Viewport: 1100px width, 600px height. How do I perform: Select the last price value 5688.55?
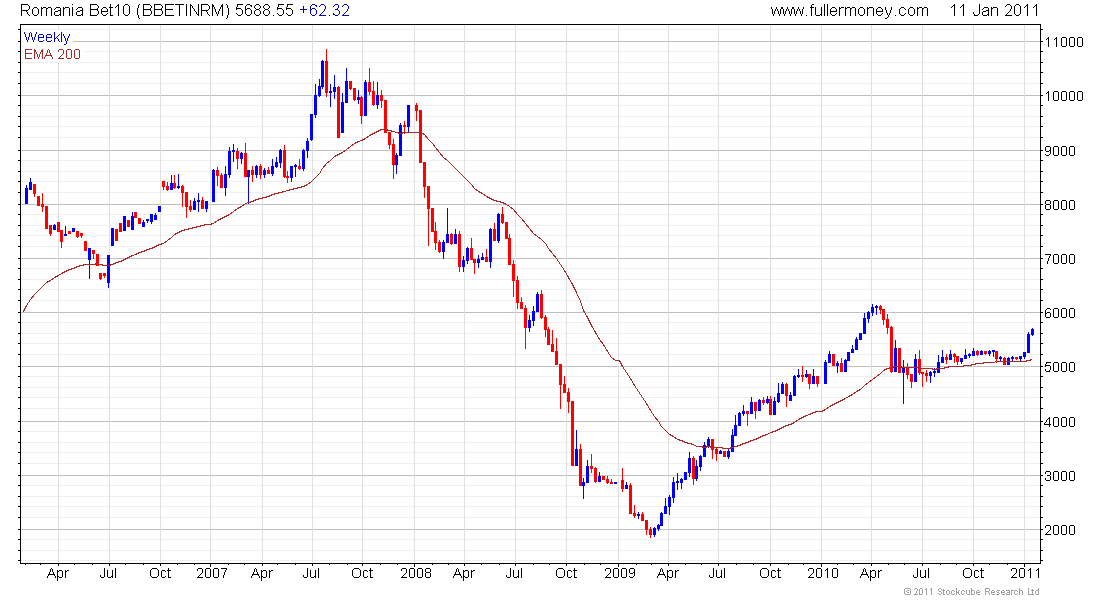264,11
